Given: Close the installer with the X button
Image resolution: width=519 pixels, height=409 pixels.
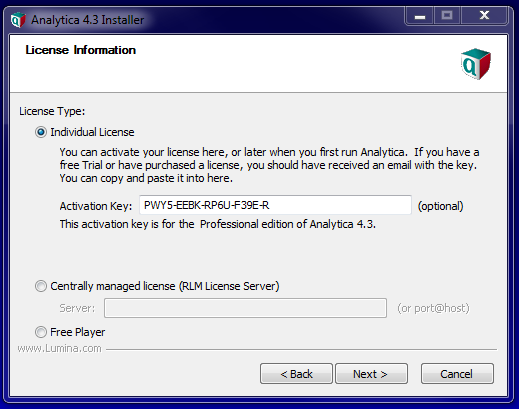Looking at the screenshot, I should pyautogui.click(x=484, y=16).
